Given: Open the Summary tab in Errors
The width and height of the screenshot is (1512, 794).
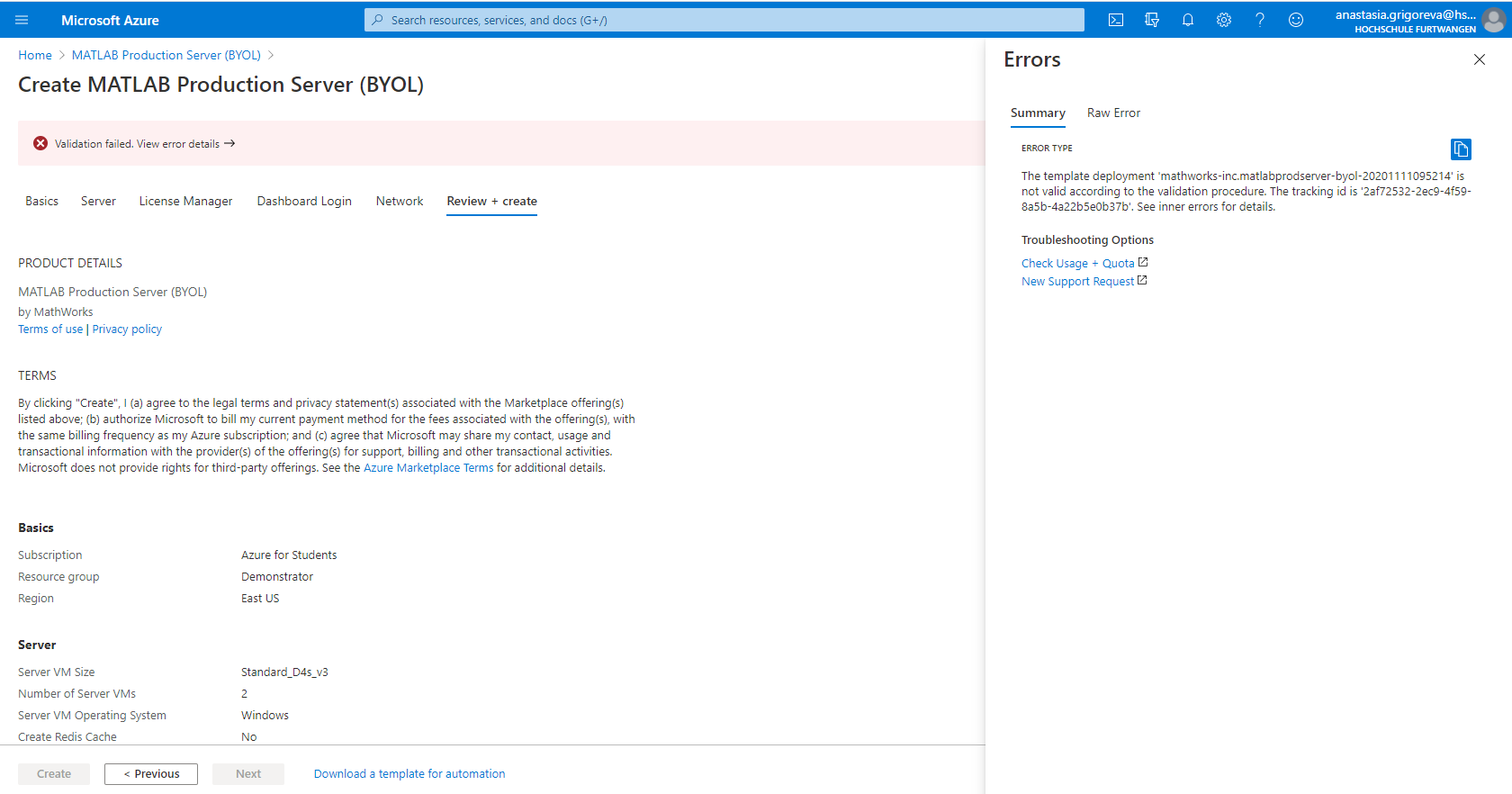Looking at the screenshot, I should pos(1038,113).
